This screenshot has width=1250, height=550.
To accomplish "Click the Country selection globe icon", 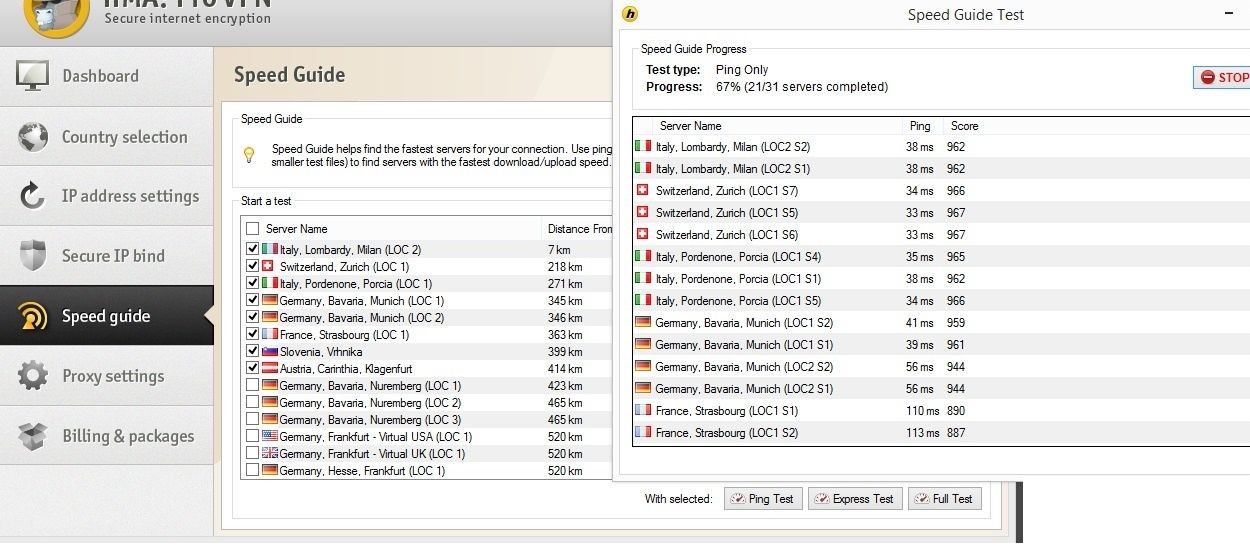I will [x=33, y=137].
